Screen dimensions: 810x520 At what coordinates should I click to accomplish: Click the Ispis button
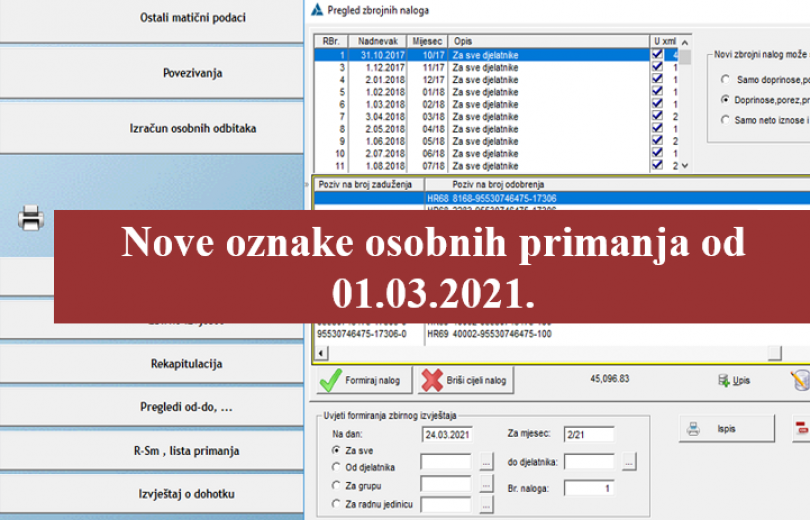[727, 429]
